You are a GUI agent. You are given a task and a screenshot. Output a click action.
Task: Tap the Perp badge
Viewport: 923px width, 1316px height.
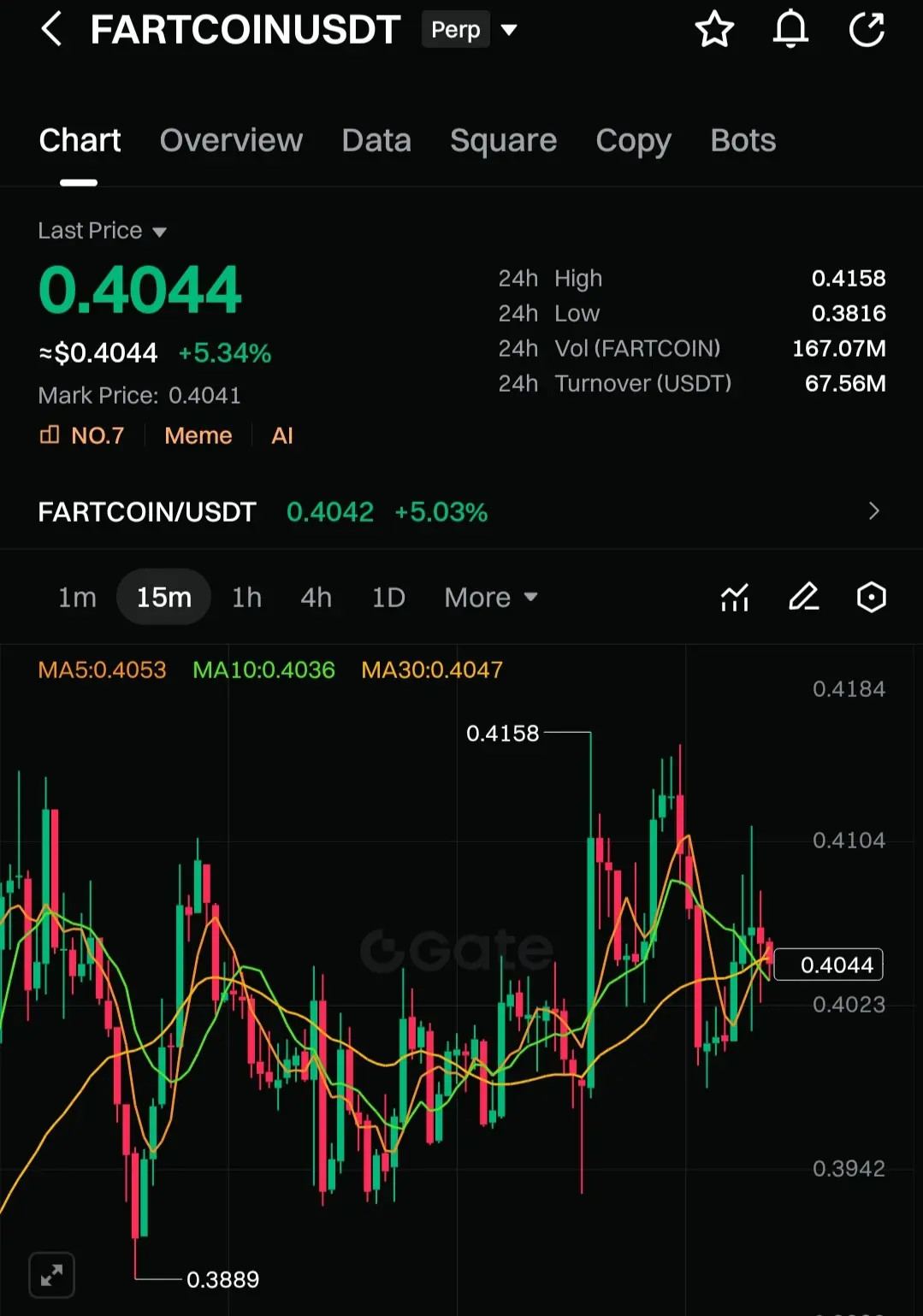(455, 30)
